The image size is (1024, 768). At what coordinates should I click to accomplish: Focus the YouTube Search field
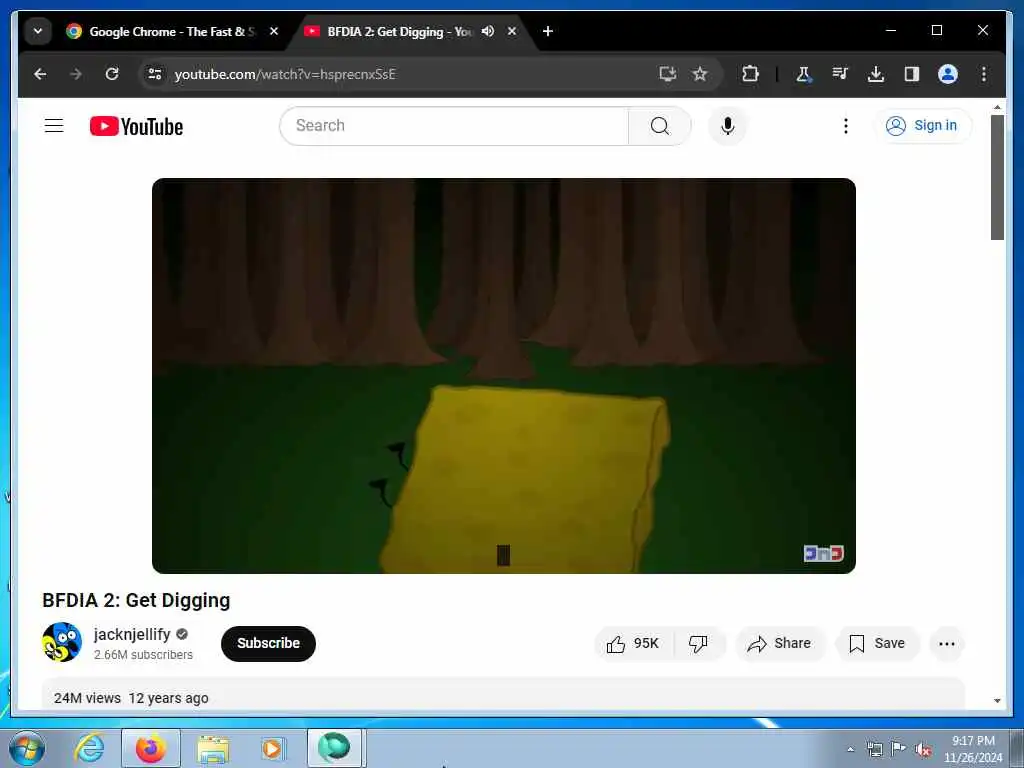click(454, 125)
